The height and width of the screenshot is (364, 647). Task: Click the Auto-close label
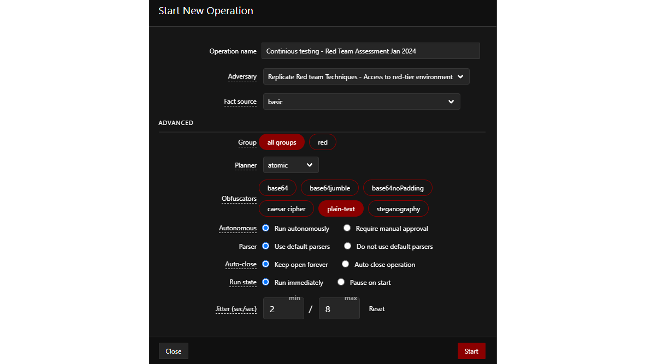point(241,264)
